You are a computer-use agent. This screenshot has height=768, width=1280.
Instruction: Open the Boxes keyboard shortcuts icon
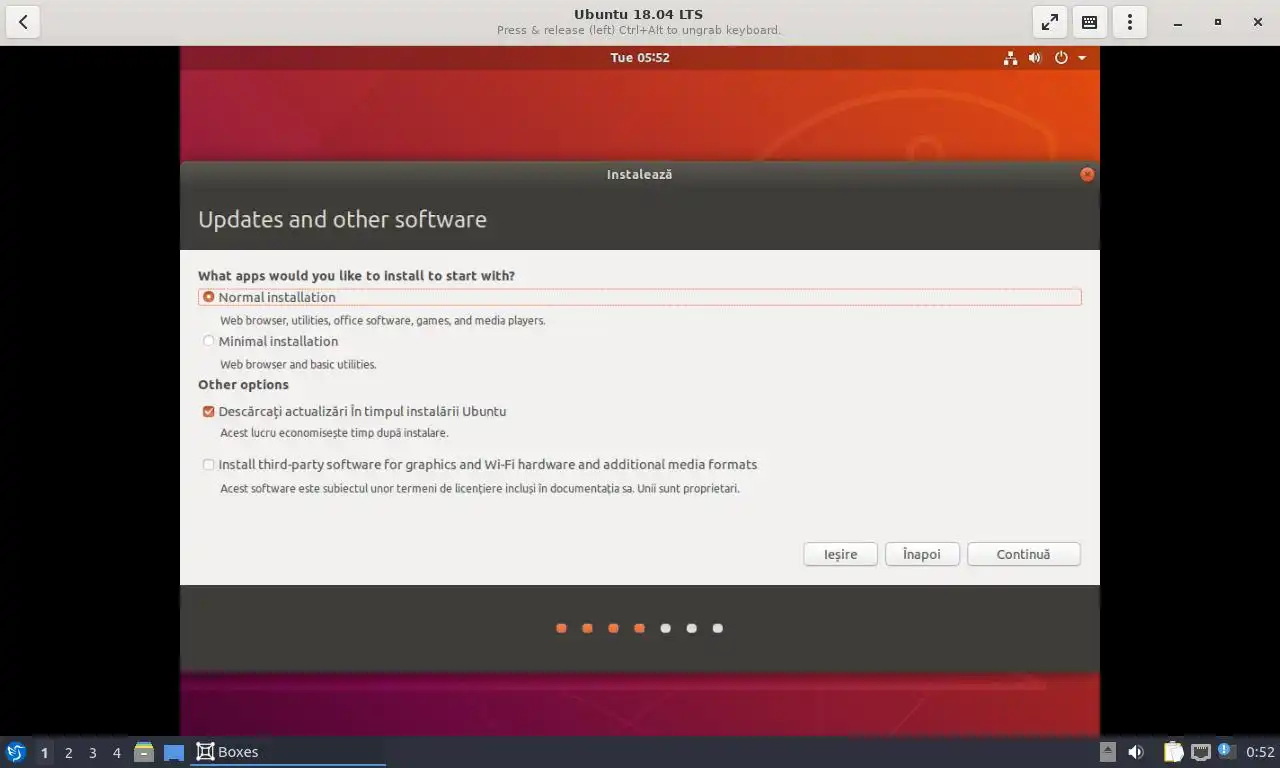pos(1090,22)
